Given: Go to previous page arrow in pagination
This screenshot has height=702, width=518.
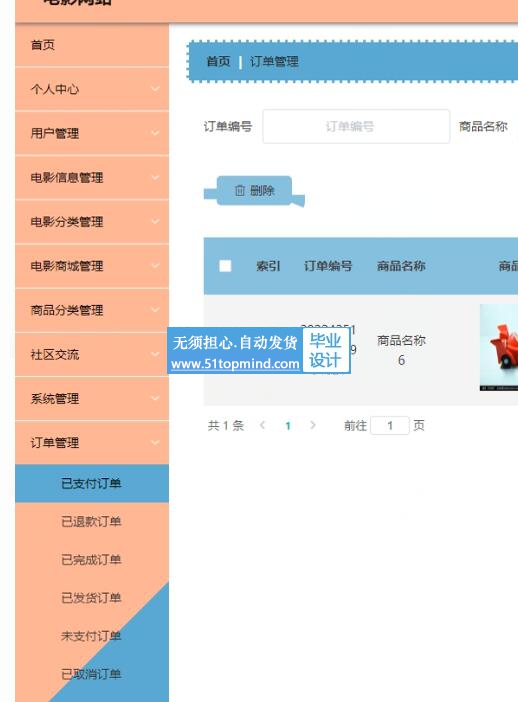Looking at the screenshot, I should click(263, 425).
